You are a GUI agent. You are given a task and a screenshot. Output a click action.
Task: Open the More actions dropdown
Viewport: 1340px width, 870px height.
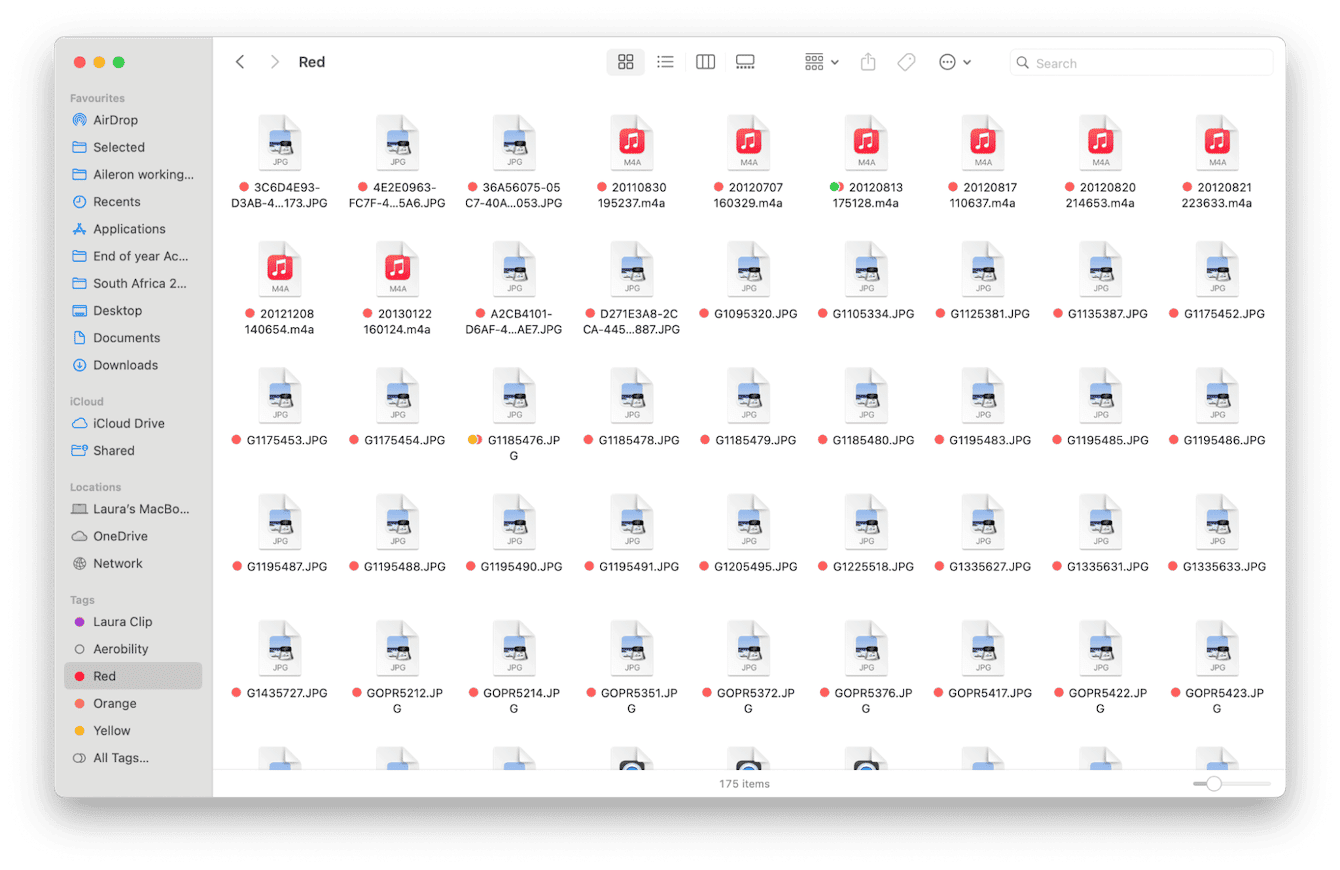click(948, 61)
